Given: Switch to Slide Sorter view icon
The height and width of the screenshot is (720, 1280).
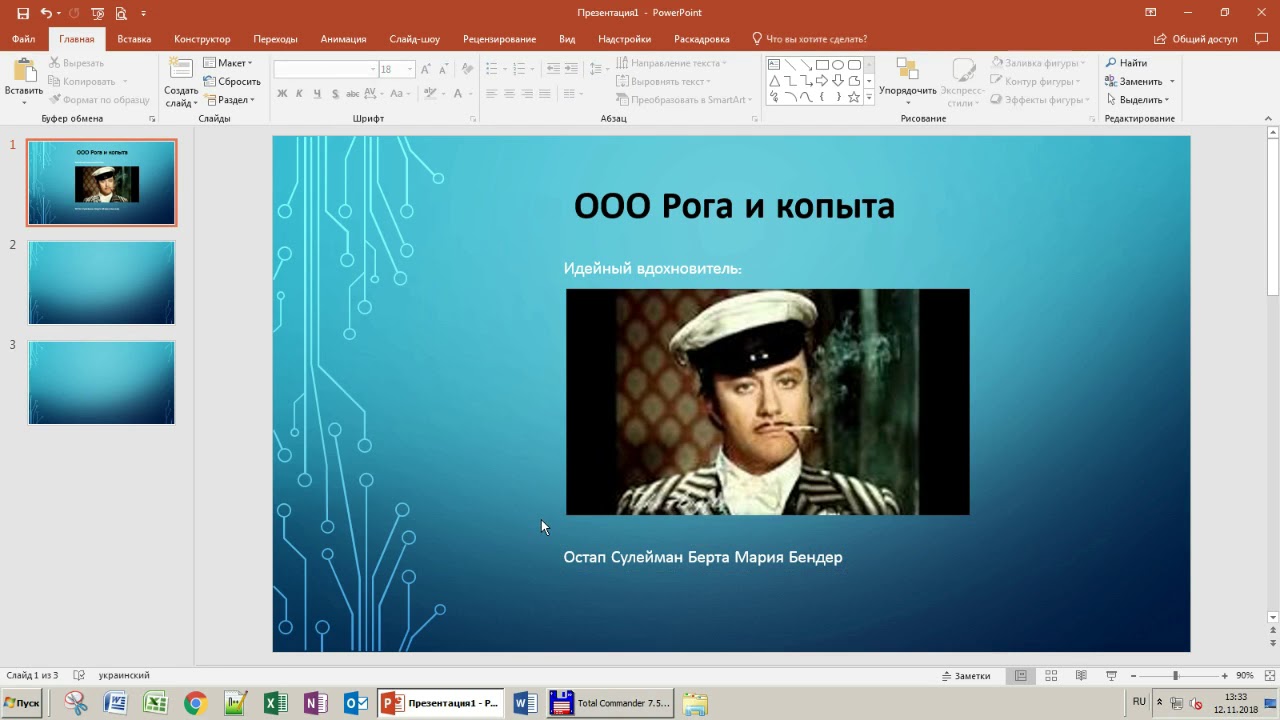Looking at the screenshot, I should 1051,676.
